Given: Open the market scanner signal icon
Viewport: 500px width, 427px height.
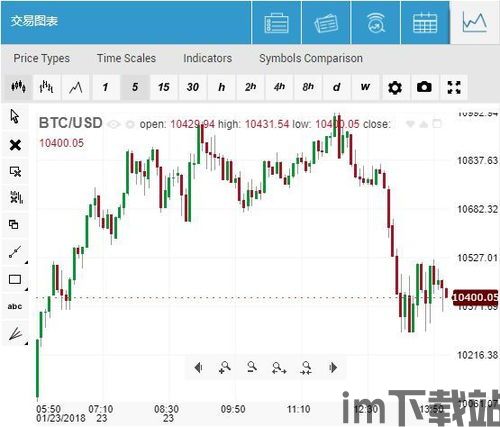Looking at the screenshot, I should coord(376,23).
